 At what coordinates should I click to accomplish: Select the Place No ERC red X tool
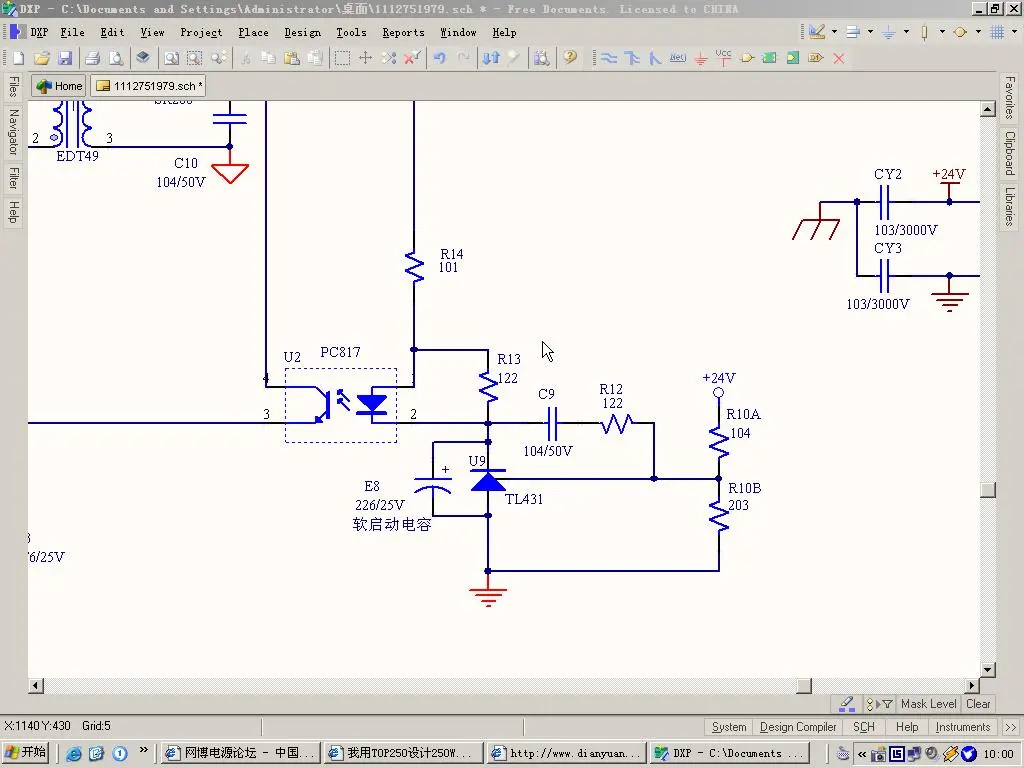tap(839, 58)
